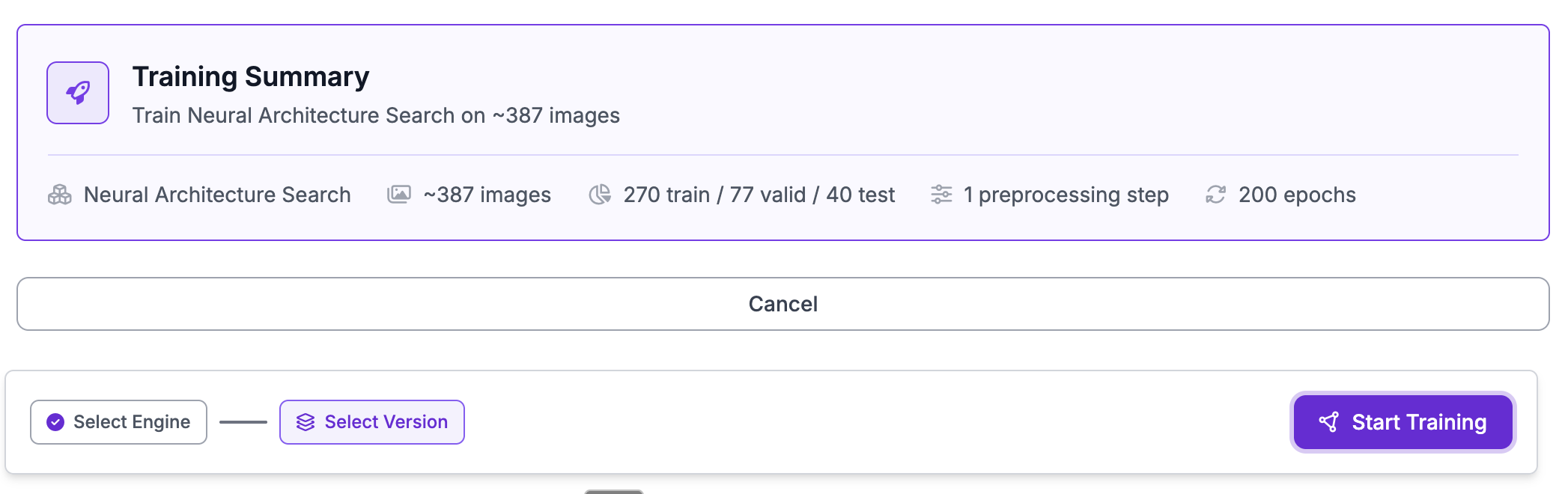The image size is (1568, 494).
Task: Start Training with the purple button
Action: tap(1403, 421)
